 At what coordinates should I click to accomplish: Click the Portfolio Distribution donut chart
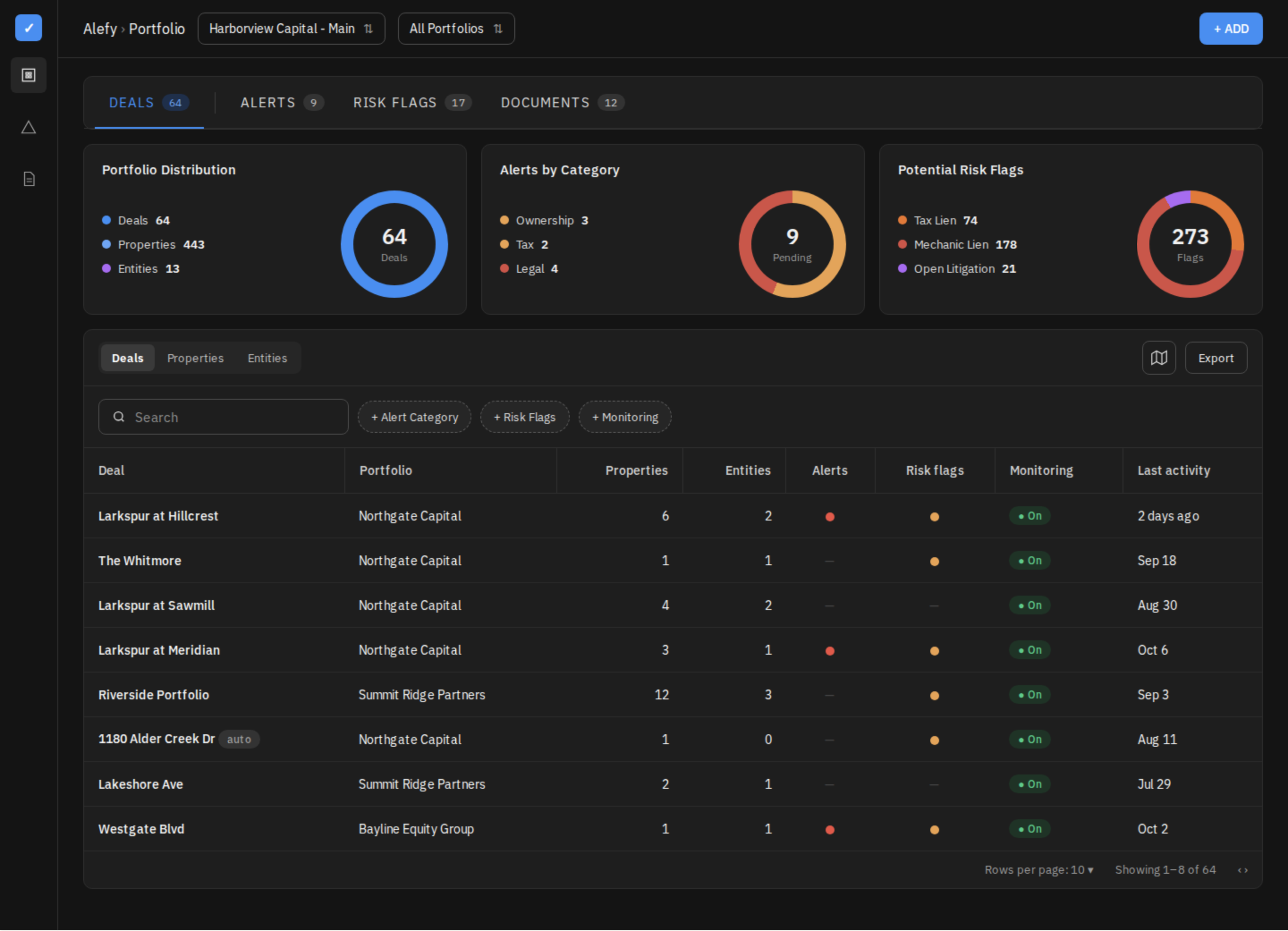click(394, 244)
